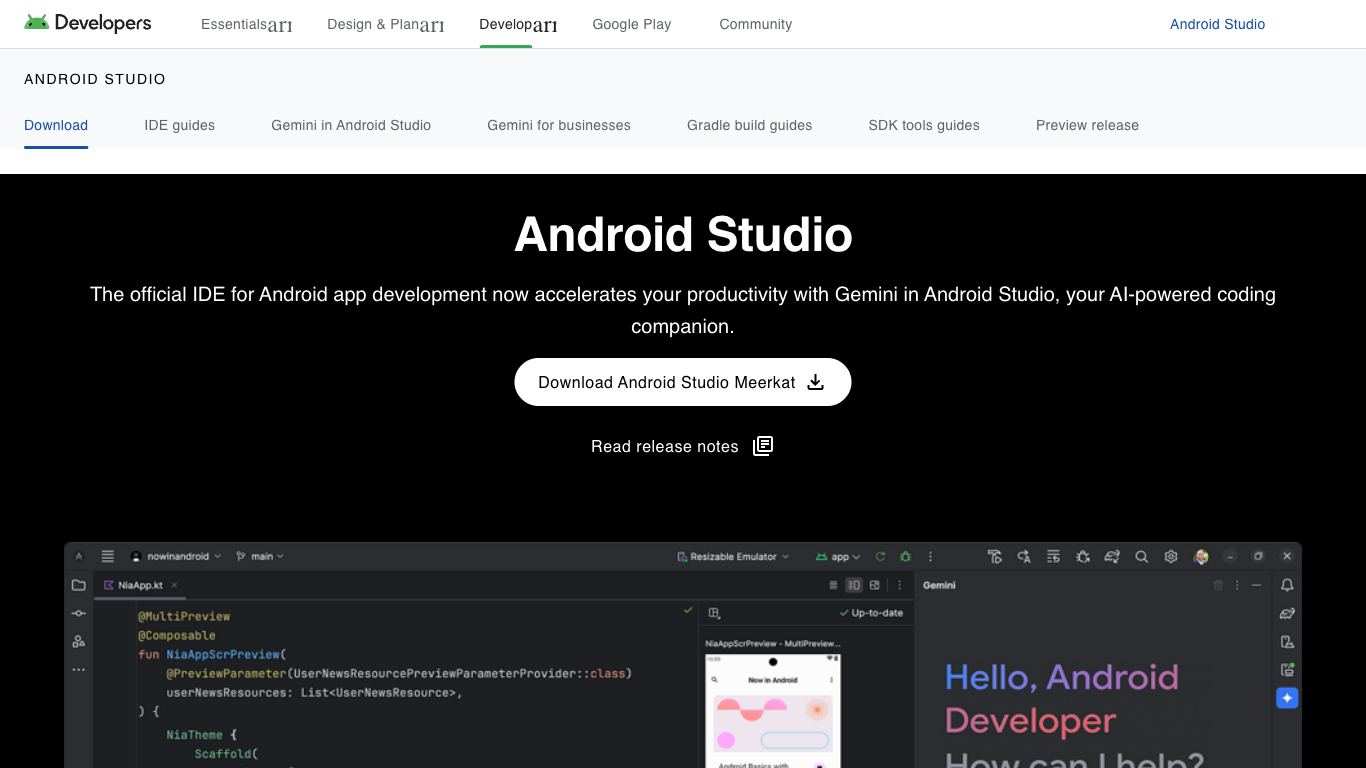Image resolution: width=1366 pixels, height=768 pixels.
Task: Open the IDE hamburger main menu
Action: 108,557
